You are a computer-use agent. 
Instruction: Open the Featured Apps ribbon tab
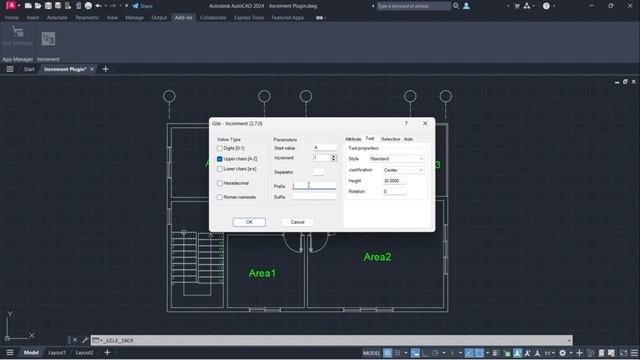[x=288, y=18]
